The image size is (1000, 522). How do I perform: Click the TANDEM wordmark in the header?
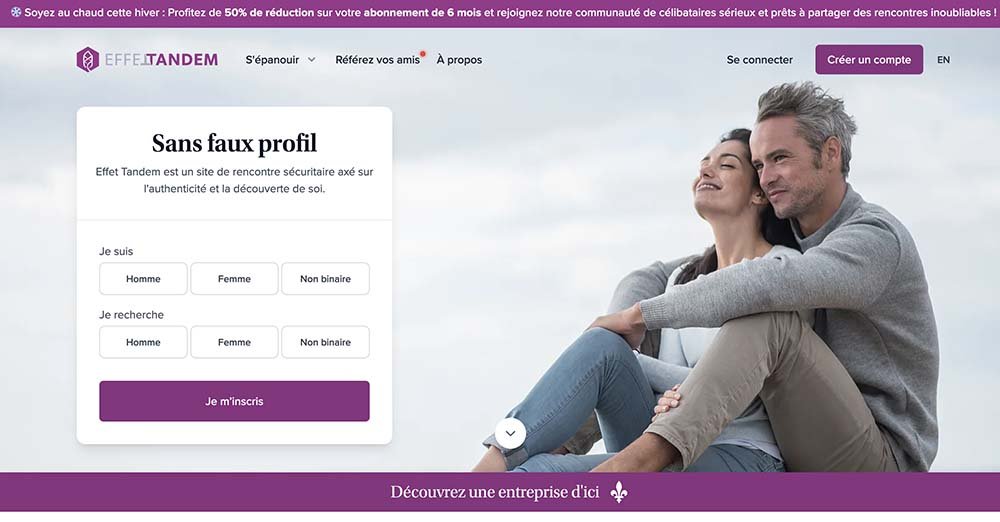(x=182, y=60)
